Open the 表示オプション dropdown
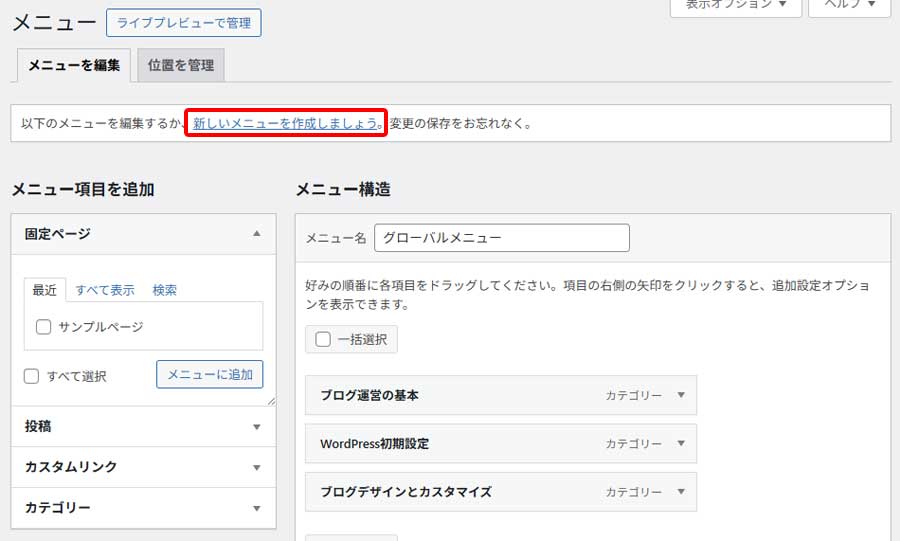900x541 pixels. pos(735,5)
